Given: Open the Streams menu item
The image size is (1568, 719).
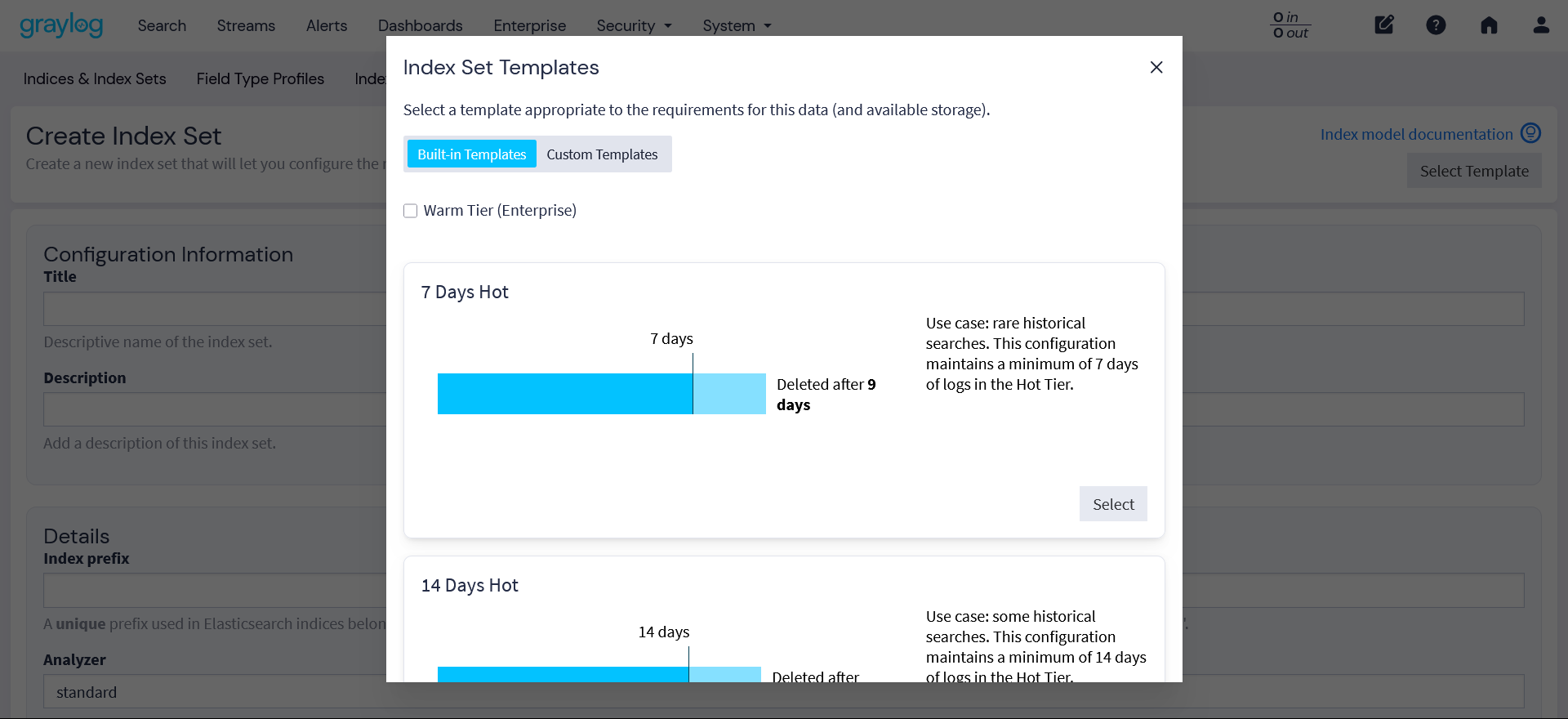Looking at the screenshot, I should coord(246,26).
